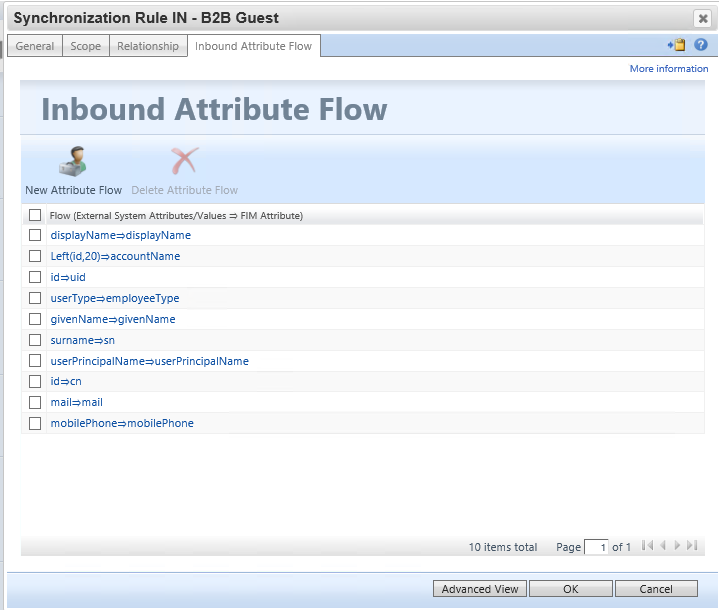Check the displayName⇒displayName row checkbox
The image size is (719, 610).
coord(35,235)
